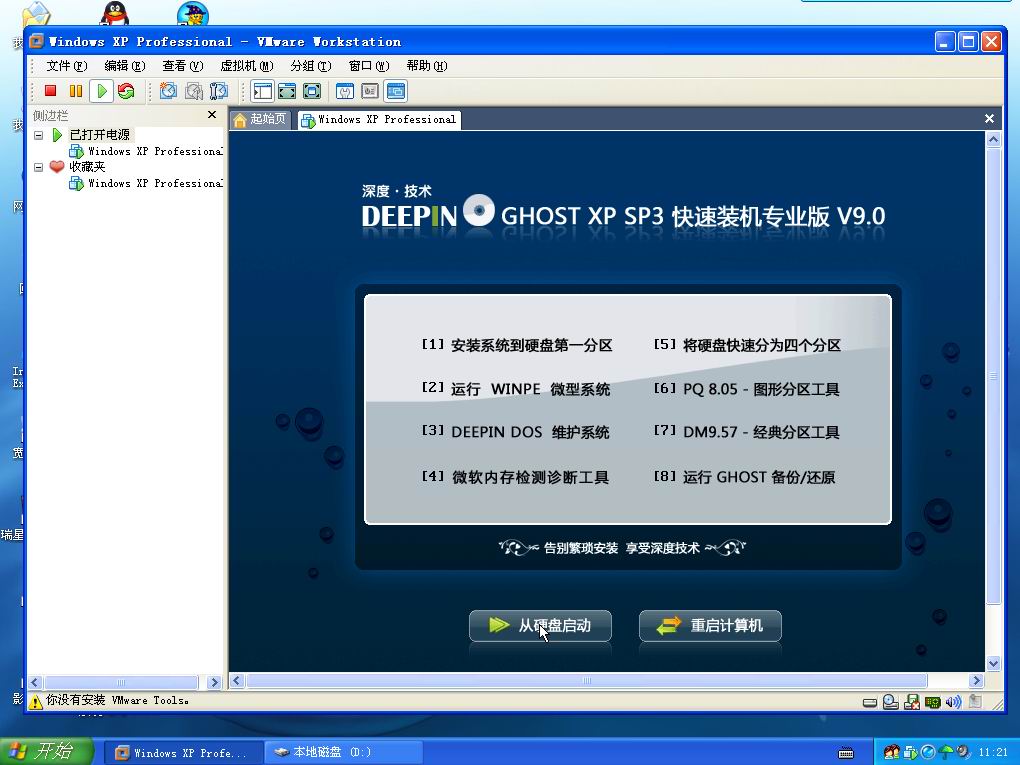
Task: Switch to full screen mode icon
Action: [312, 91]
